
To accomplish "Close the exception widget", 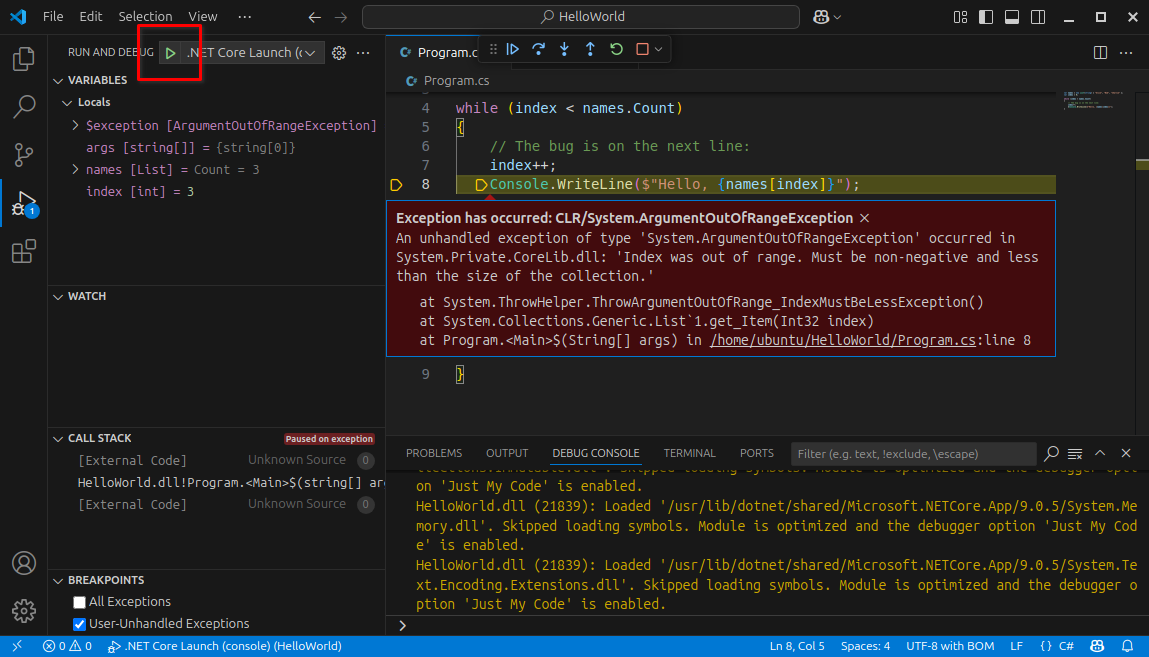I will pos(865,218).
